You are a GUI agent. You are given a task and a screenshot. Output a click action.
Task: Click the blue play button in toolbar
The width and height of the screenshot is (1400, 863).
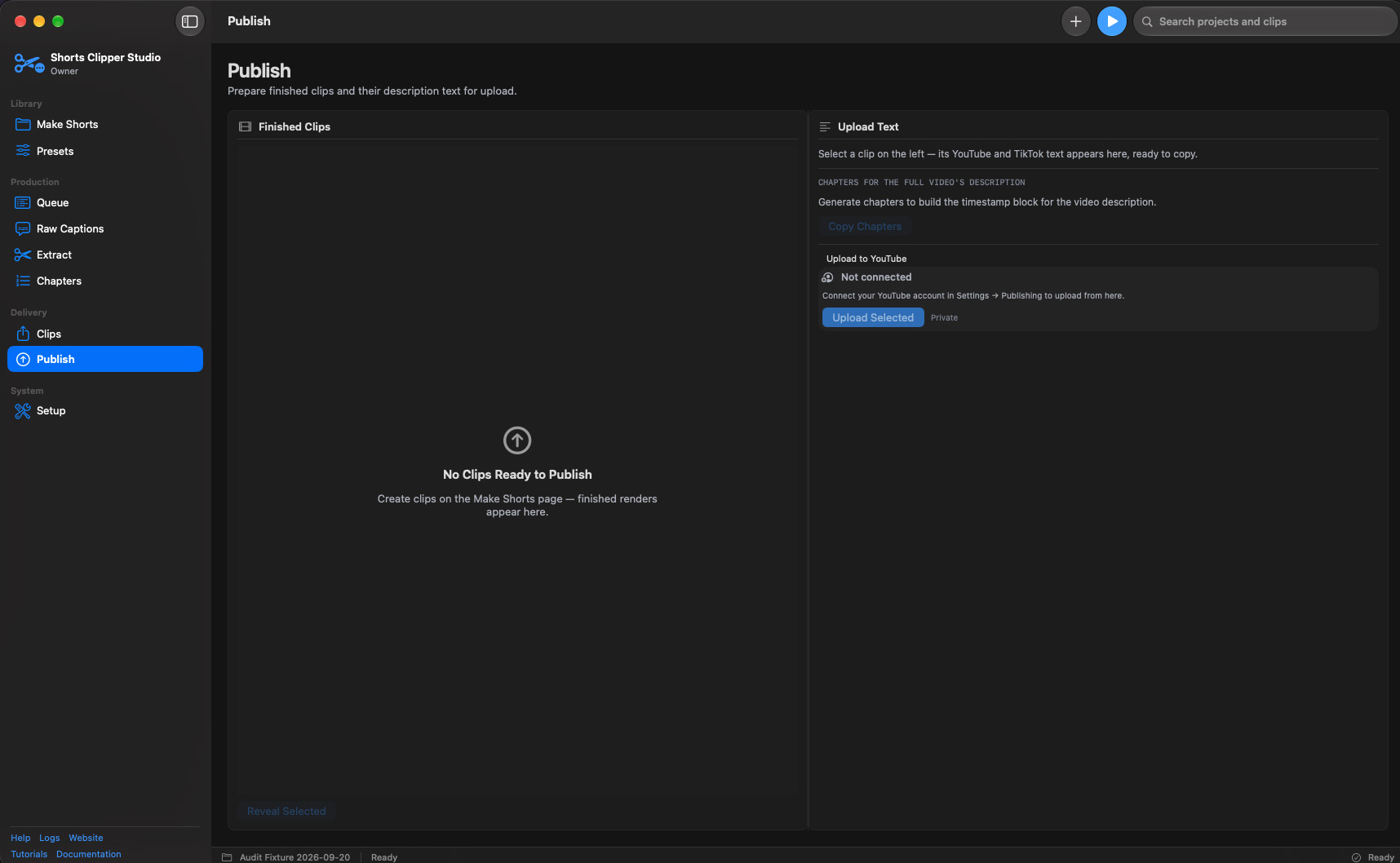[1112, 21]
